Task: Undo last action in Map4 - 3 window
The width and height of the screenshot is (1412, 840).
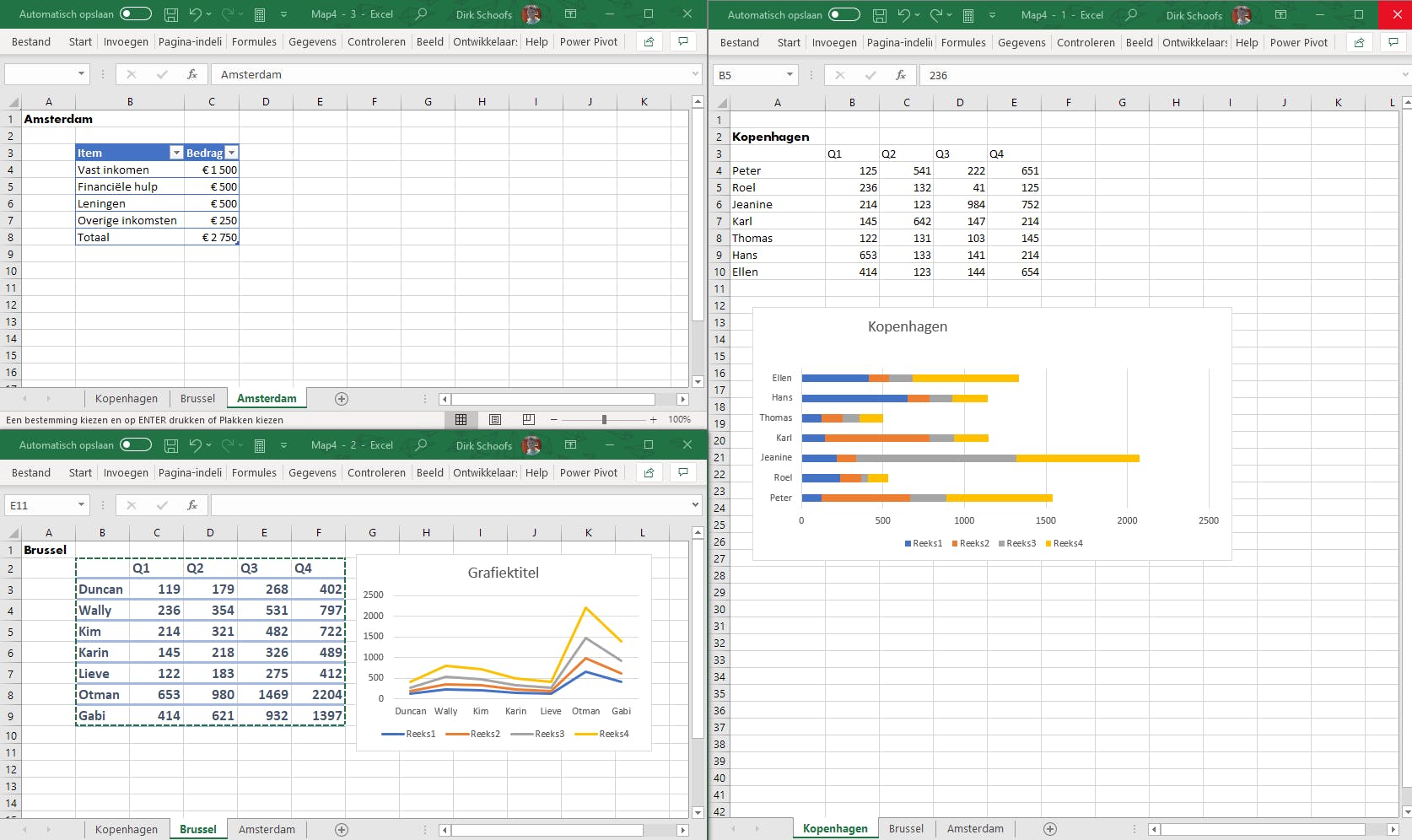Action: click(196, 14)
